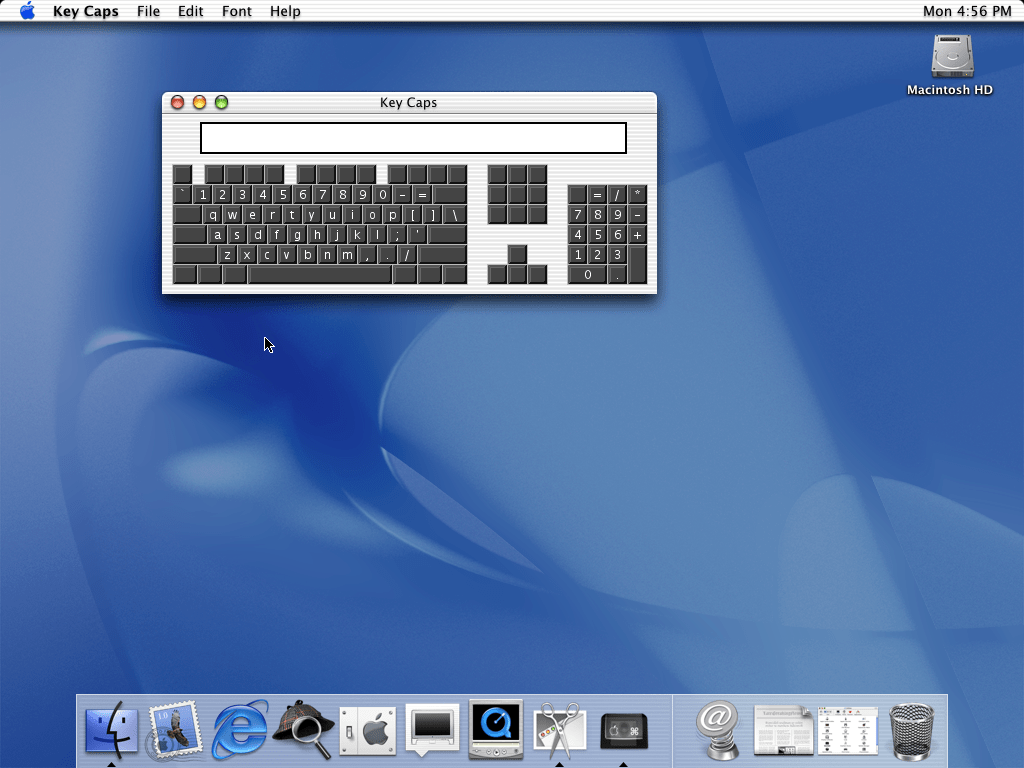
Task: Click the @ spring icon in dock
Action: [x=717, y=731]
